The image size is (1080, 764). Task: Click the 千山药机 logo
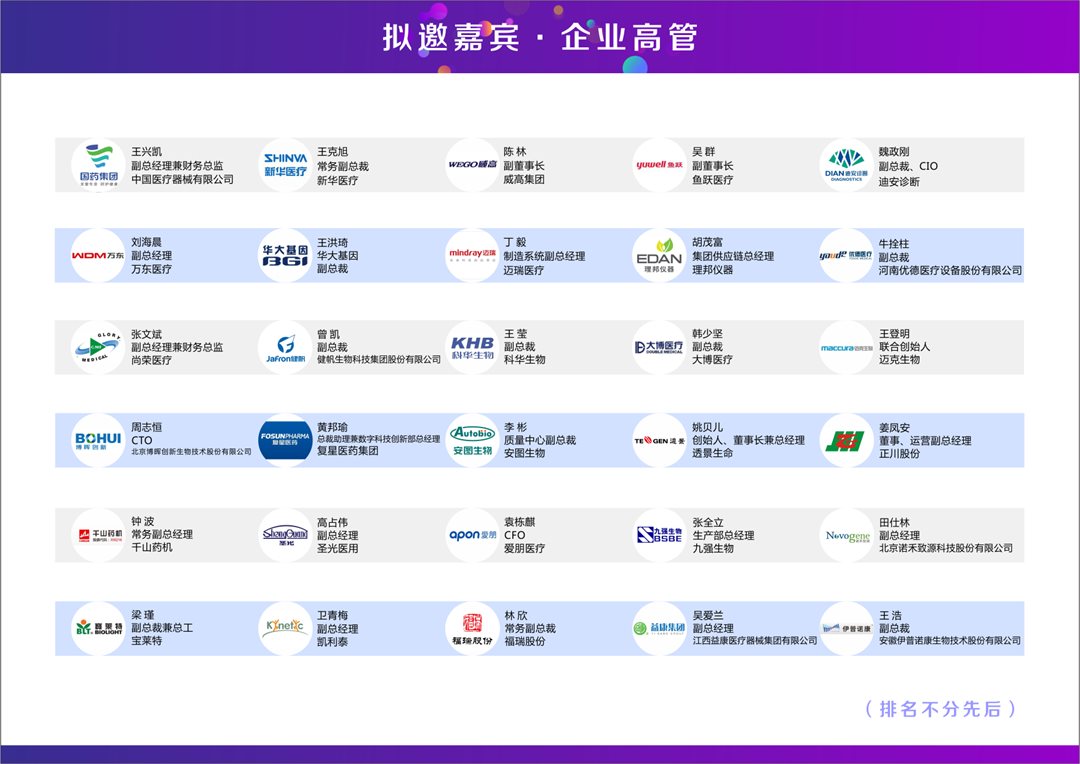click(98, 535)
